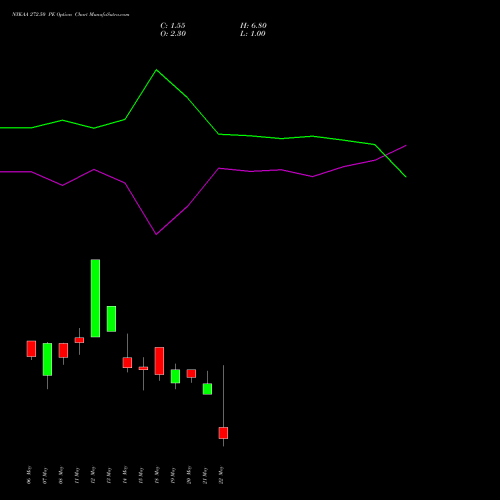Viewport: 500px width, 500px height.
Task: Click the green candle for 21 May
Action: [207, 389]
